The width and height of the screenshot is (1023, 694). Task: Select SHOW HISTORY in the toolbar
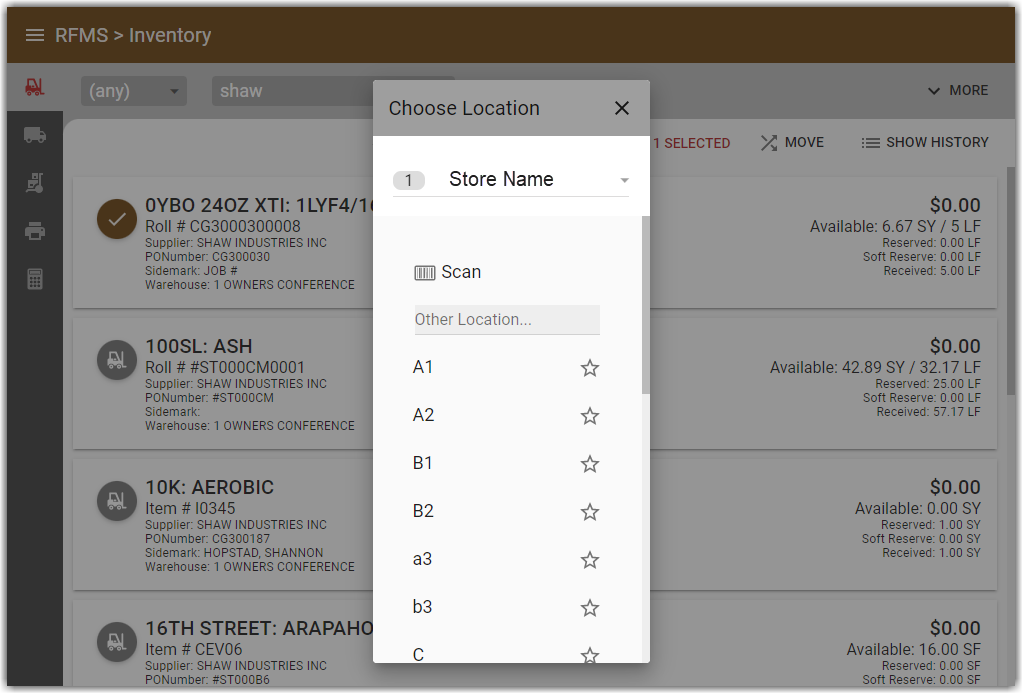click(x=924, y=142)
